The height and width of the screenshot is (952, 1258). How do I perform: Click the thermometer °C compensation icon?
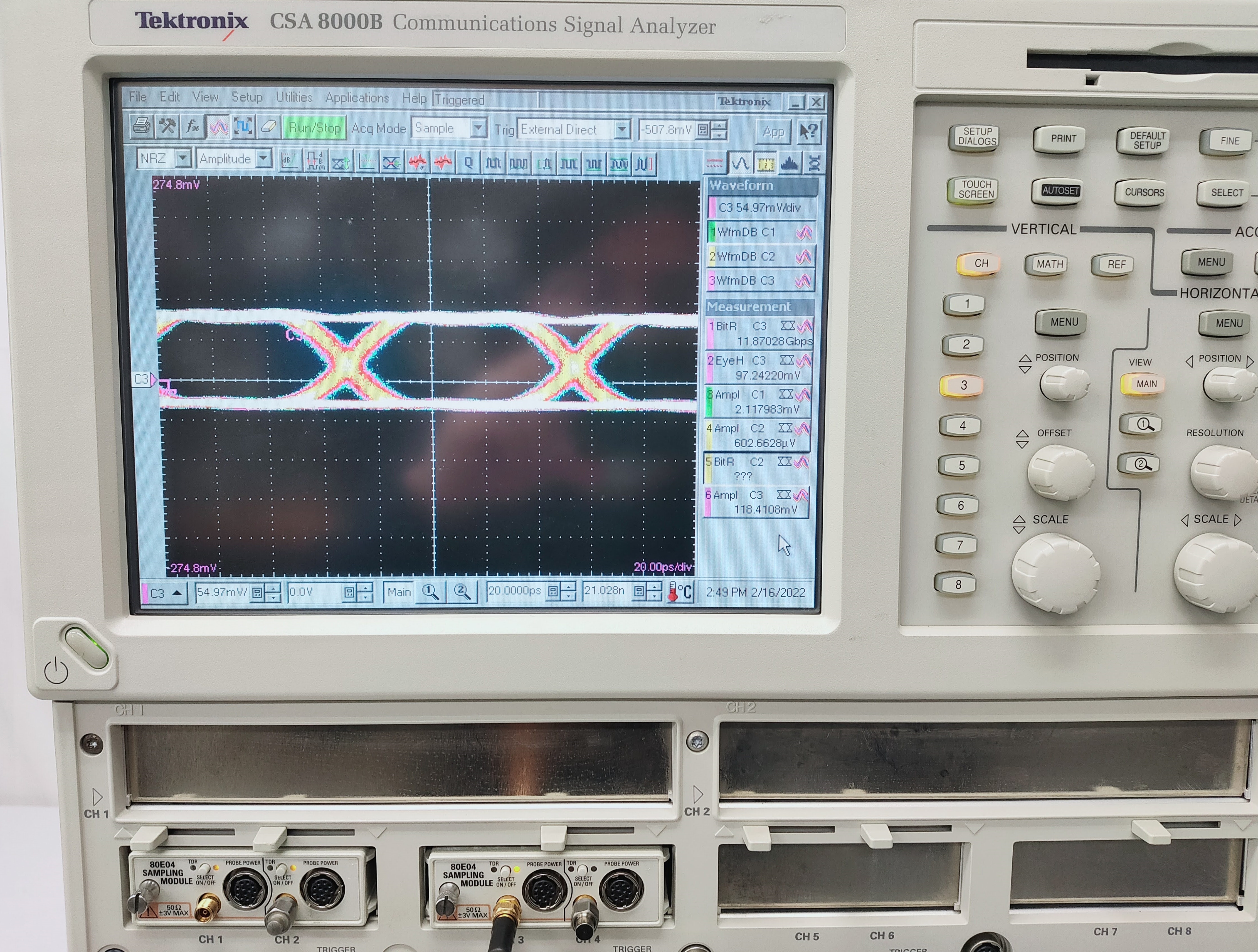coord(680,592)
